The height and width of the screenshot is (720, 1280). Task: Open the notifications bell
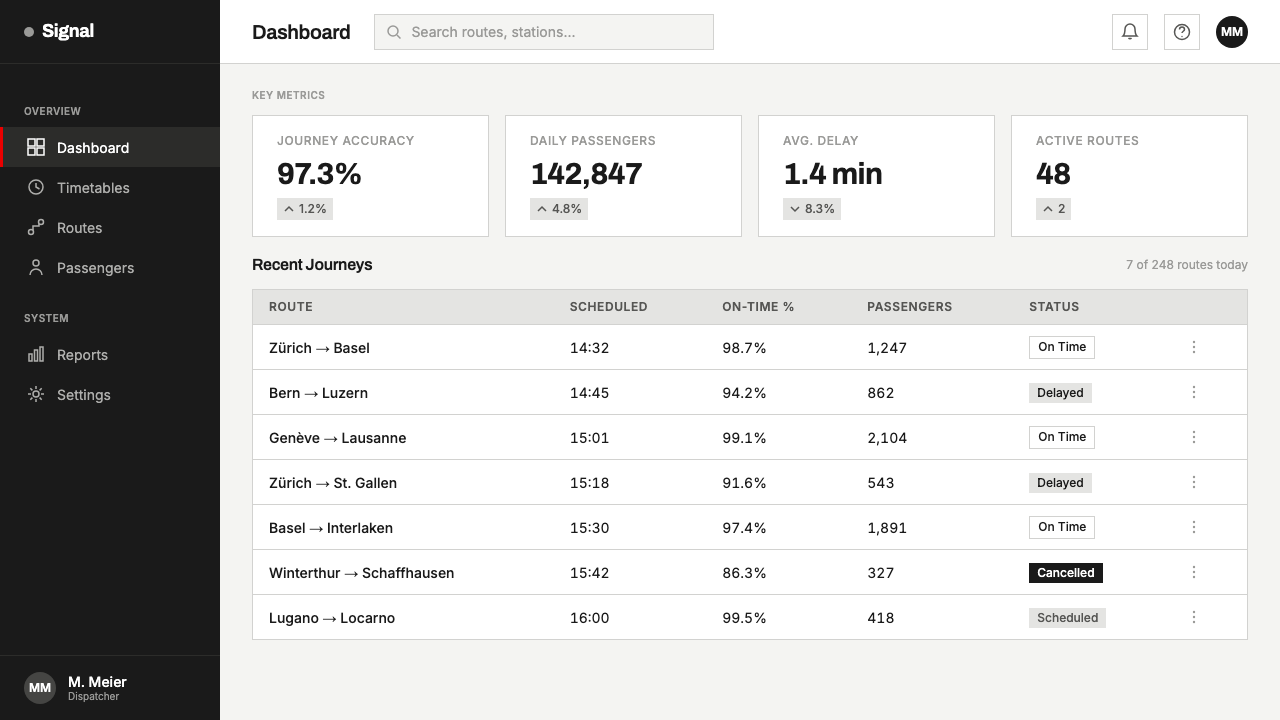(1130, 32)
